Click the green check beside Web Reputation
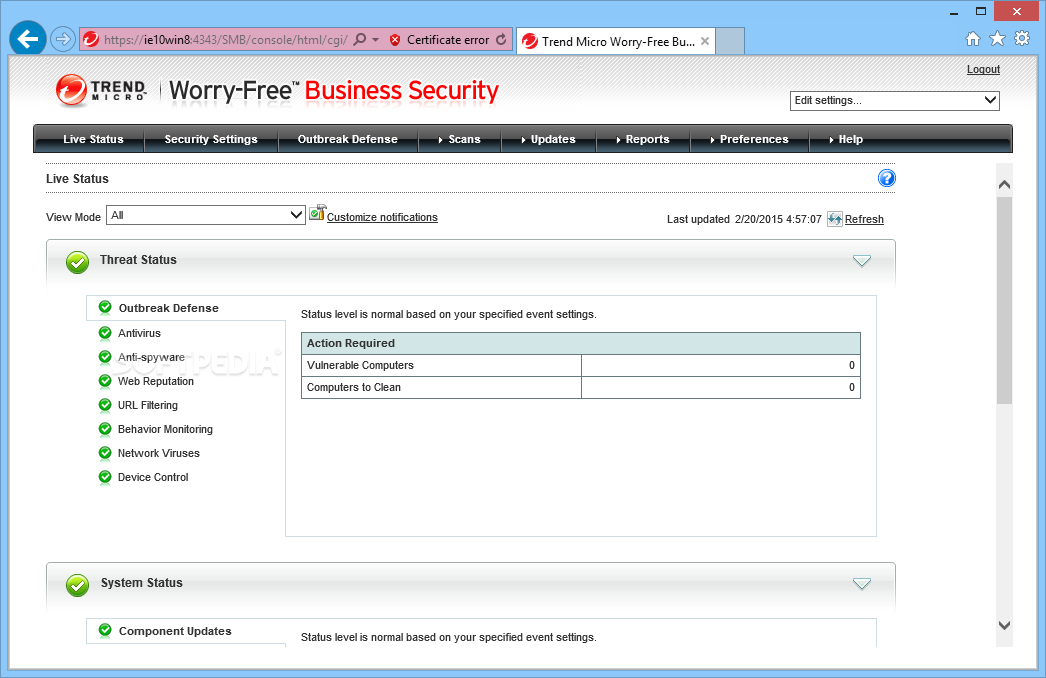 point(105,380)
